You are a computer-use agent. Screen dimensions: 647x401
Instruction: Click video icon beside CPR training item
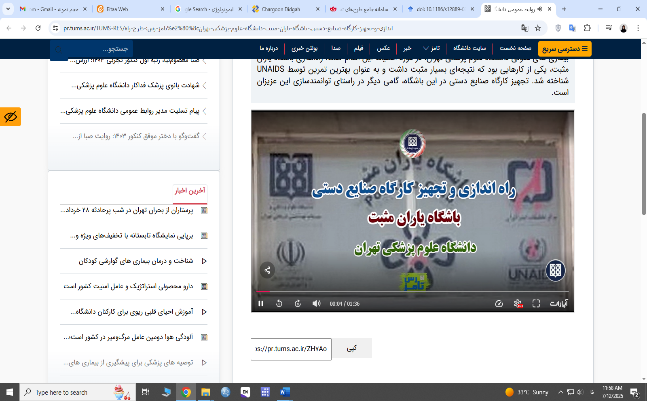[x=204, y=312]
